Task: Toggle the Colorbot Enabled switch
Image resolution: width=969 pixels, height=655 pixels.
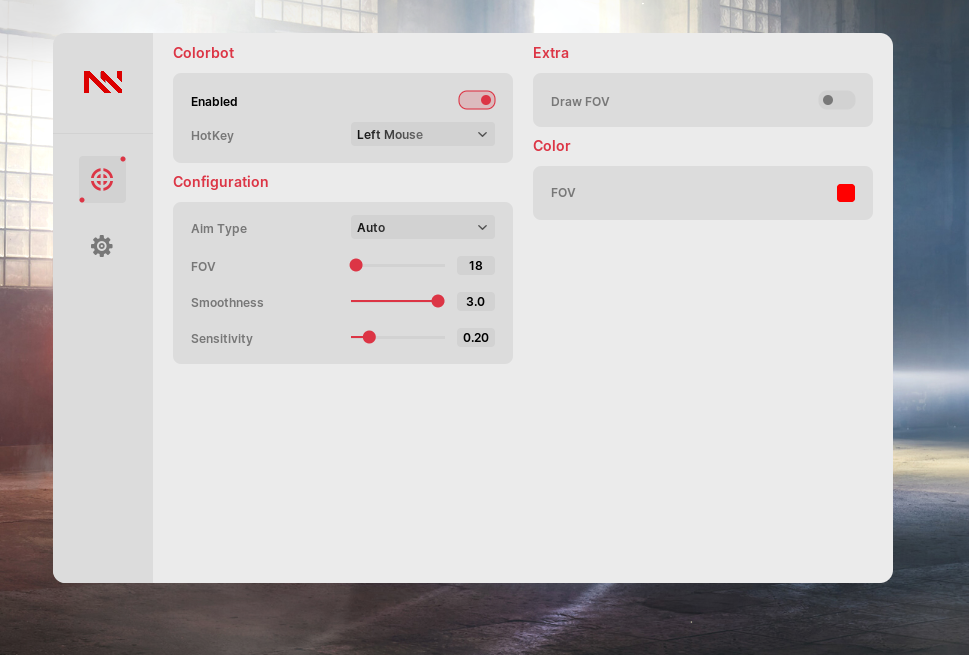Action: (477, 100)
